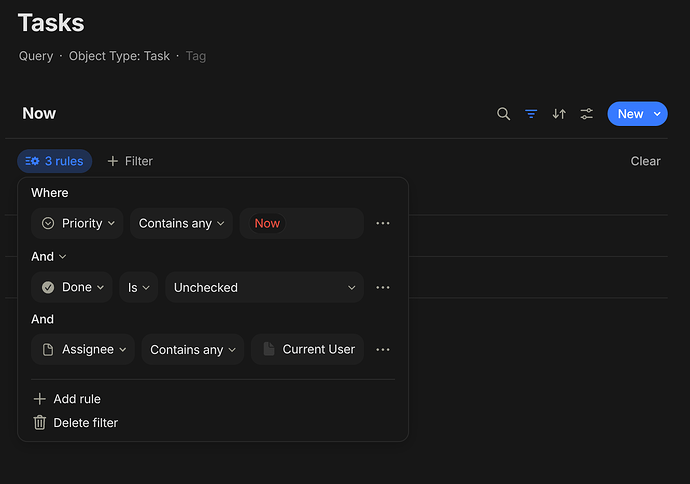Clear all filters
The height and width of the screenshot is (484, 690).
tap(645, 161)
